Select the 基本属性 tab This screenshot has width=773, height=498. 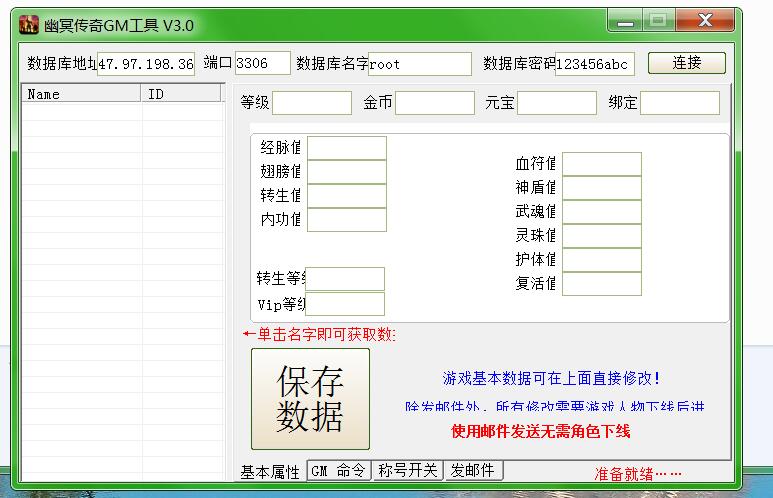pyautogui.click(x=269, y=472)
